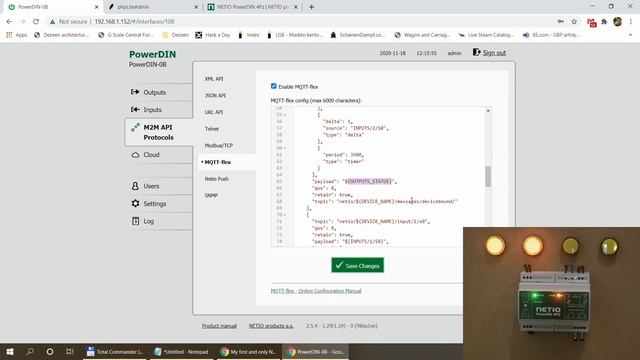
Task: Click the highlighted OUTPUTS_STATUS payload text
Action: click(370, 181)
